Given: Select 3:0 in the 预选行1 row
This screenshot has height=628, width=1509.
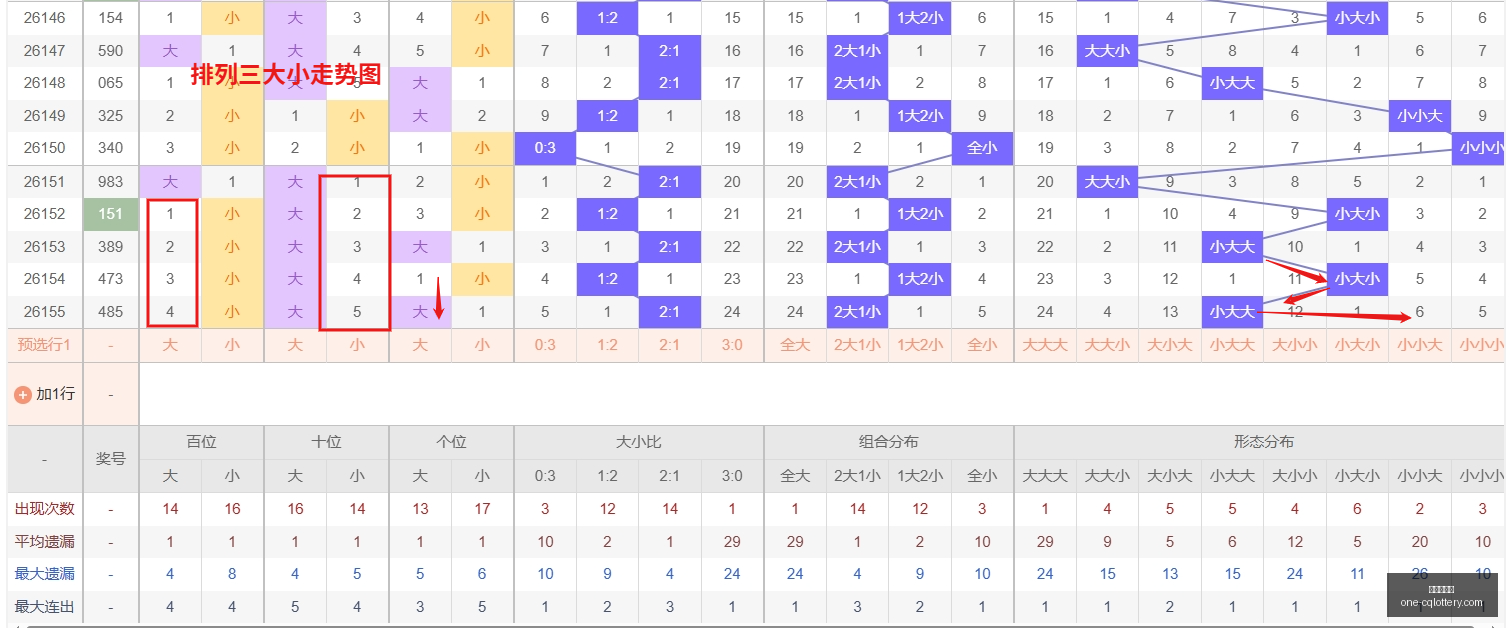Looking at the screenshot, I should coord(732,345).
